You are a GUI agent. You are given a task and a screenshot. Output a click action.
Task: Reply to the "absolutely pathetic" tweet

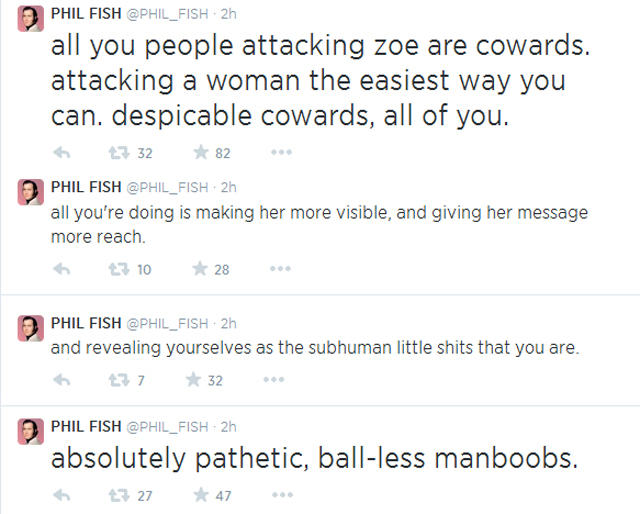click(x=62, y=494)
